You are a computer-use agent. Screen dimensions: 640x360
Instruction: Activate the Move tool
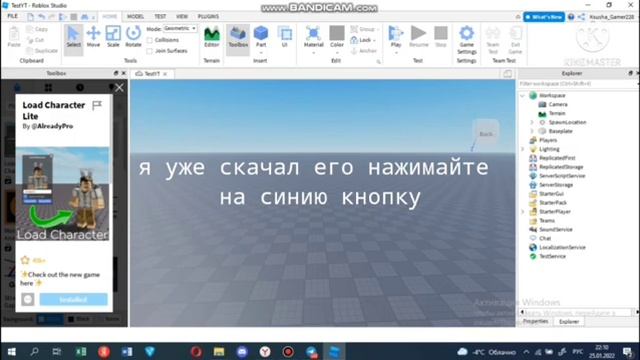[x=93, y=37]
